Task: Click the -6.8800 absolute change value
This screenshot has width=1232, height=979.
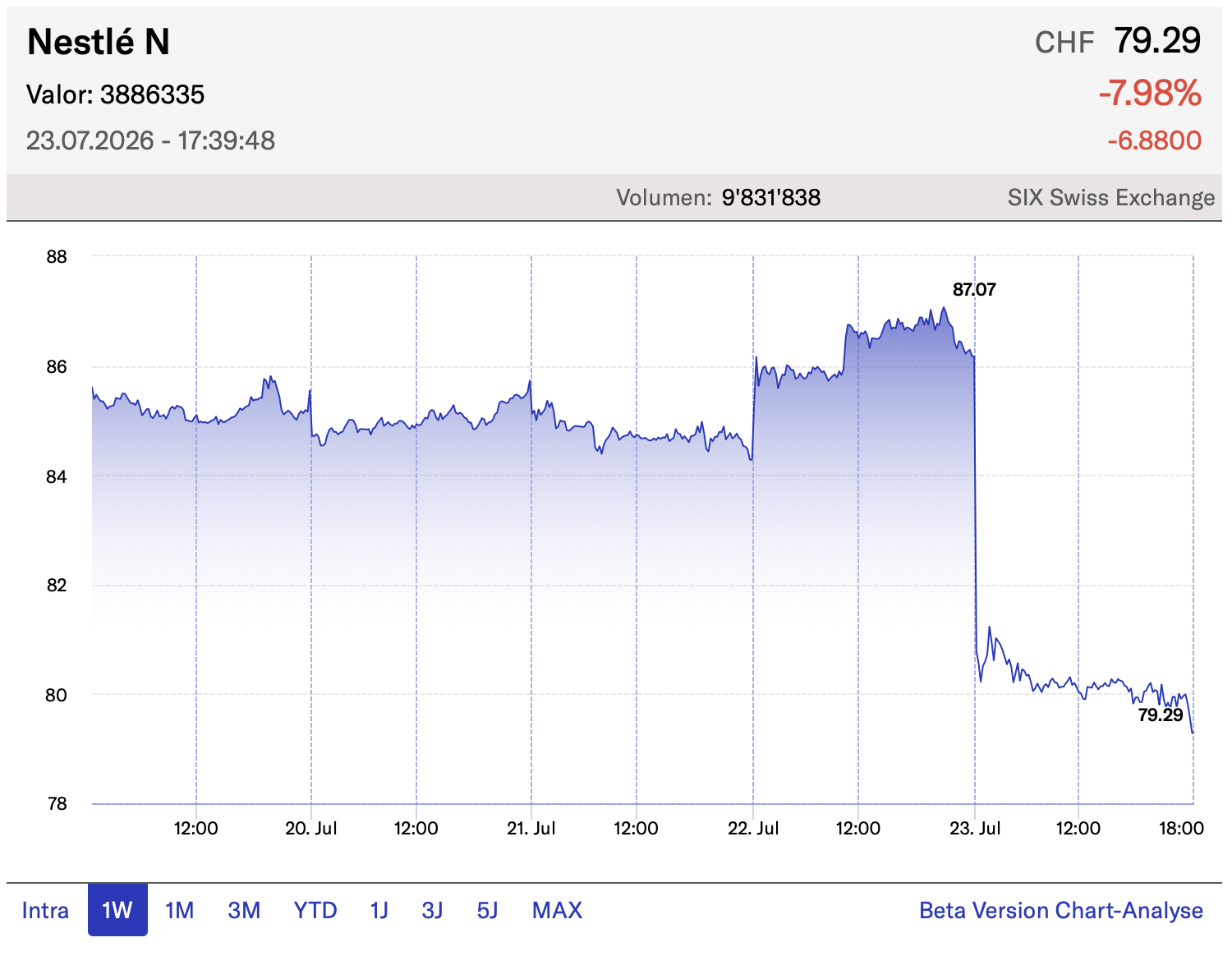Action: [1154, 140]
